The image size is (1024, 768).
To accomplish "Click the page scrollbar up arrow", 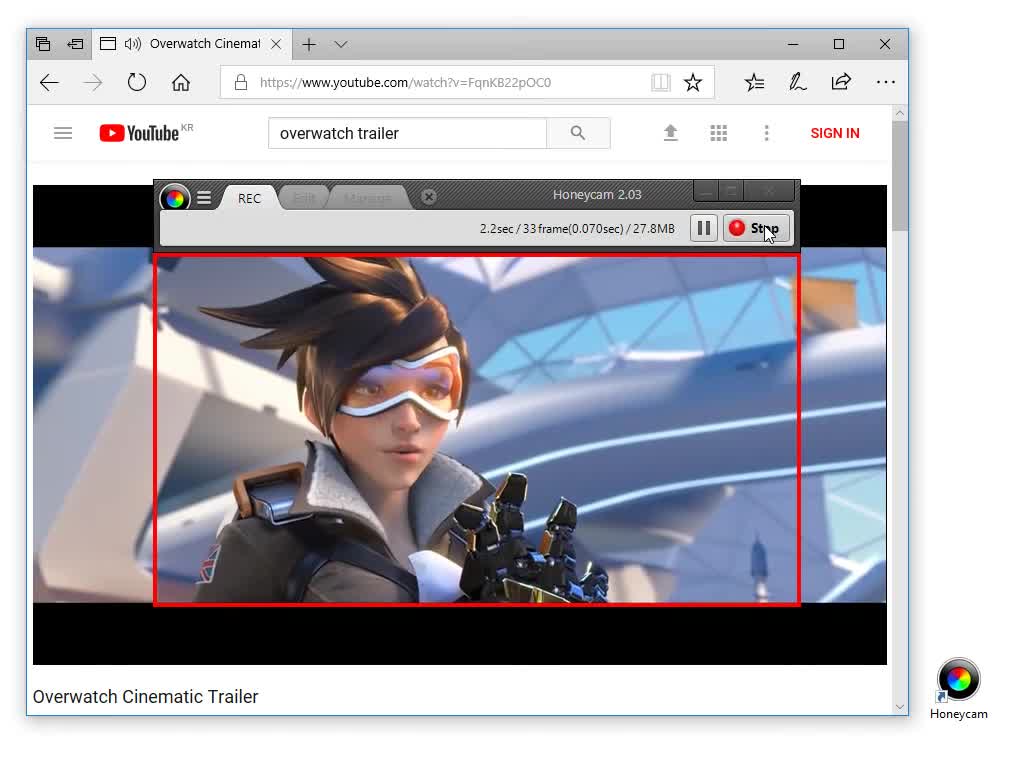I will coord(900,114).
